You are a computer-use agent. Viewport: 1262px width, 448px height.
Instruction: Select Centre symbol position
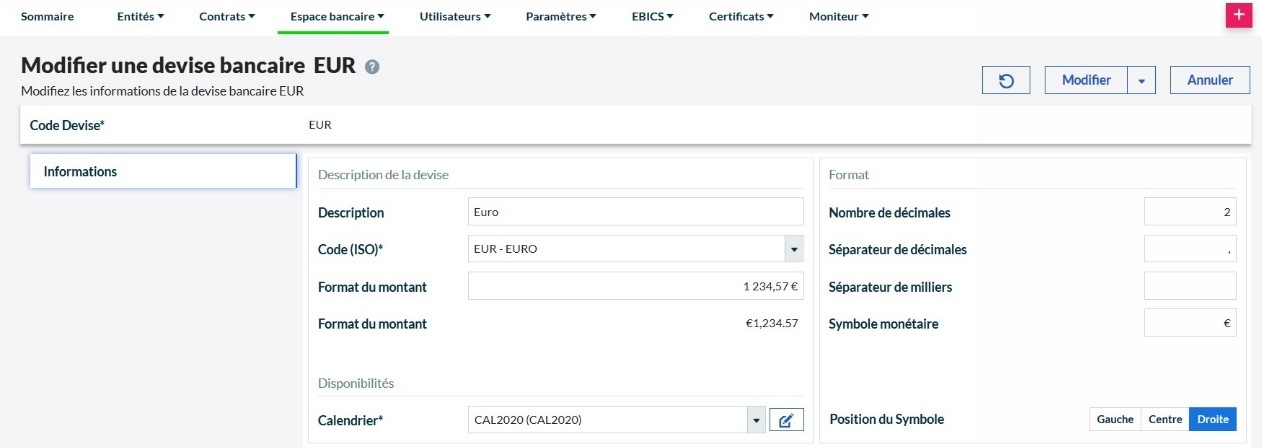(1165, 420)
